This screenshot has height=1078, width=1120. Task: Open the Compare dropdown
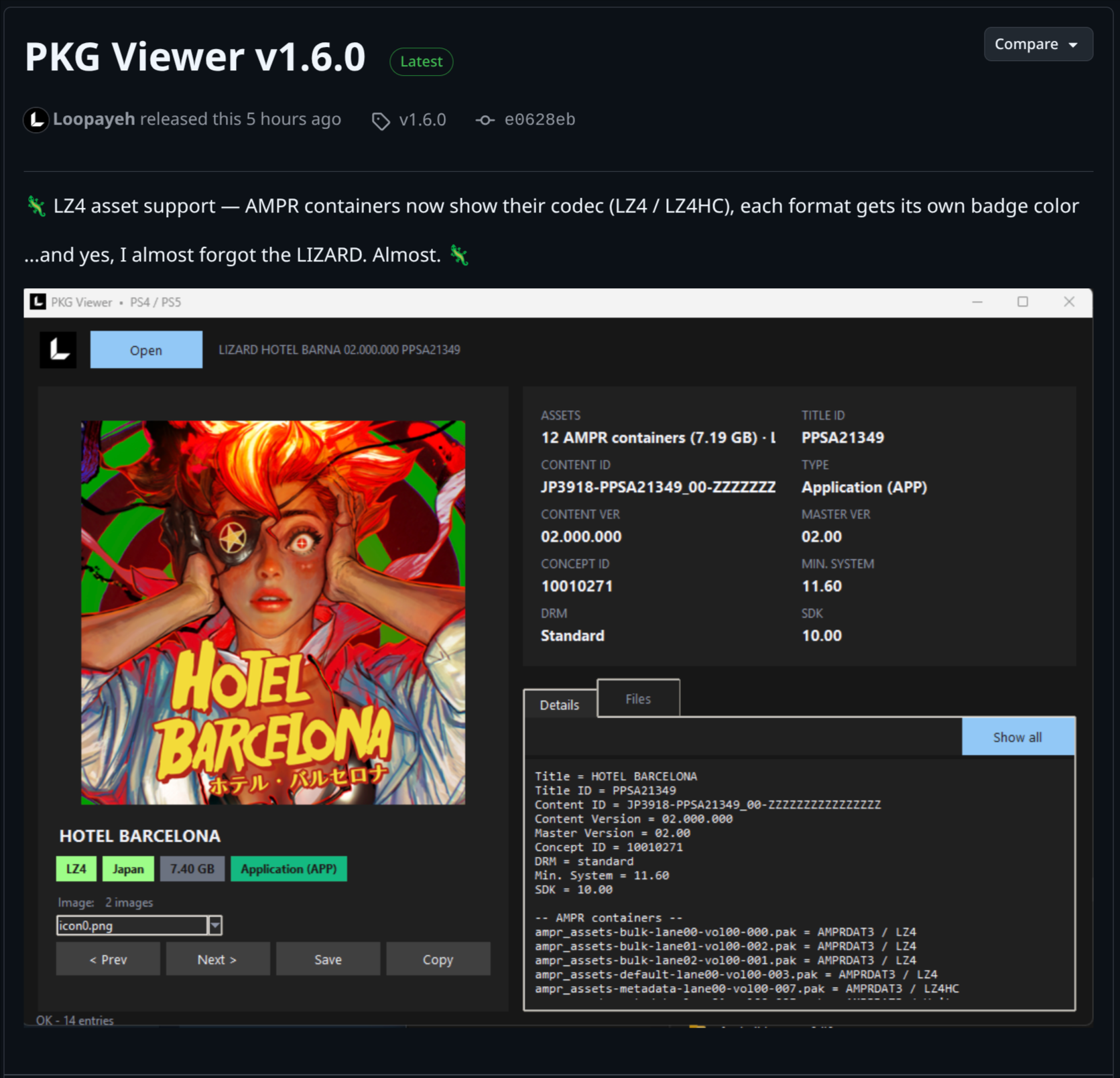(1038, 44)
